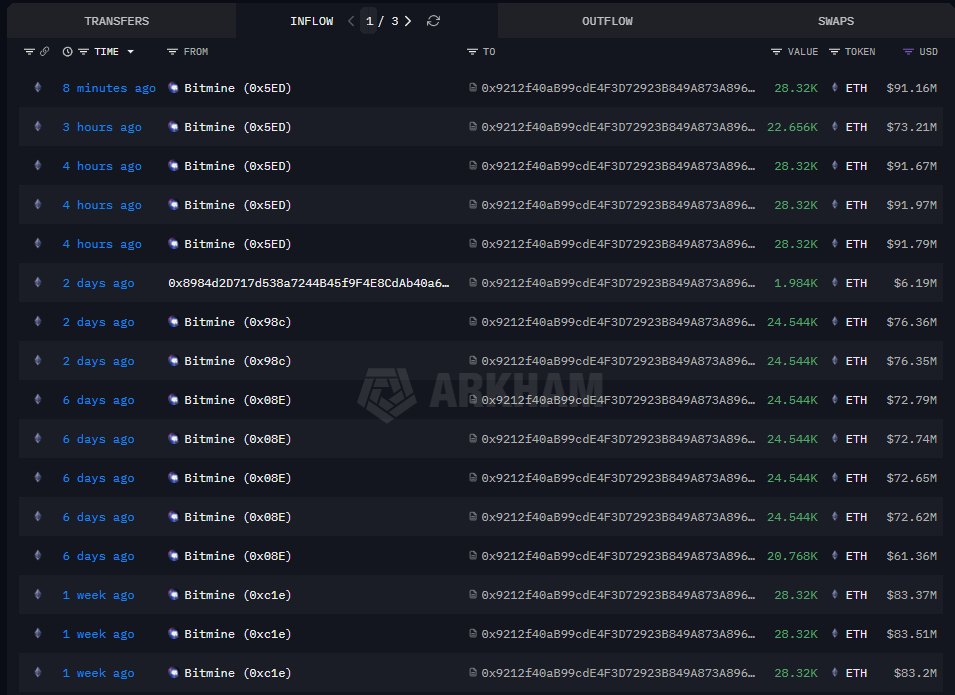Click Bitmine entity logo in $91.67M row

pyautogui.click(x=174, y=165)
